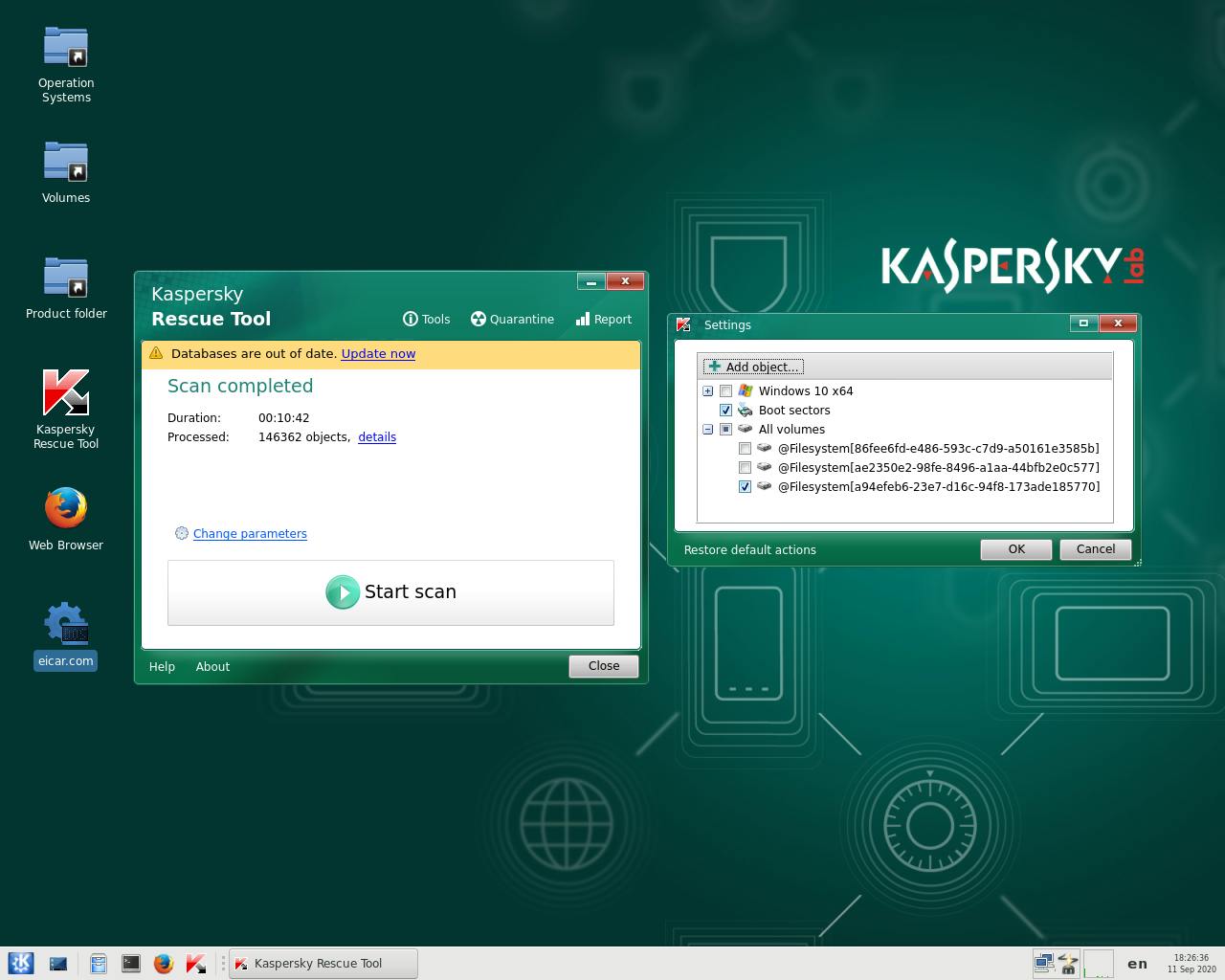Cancel the Settings dialog

point(1096,549)
